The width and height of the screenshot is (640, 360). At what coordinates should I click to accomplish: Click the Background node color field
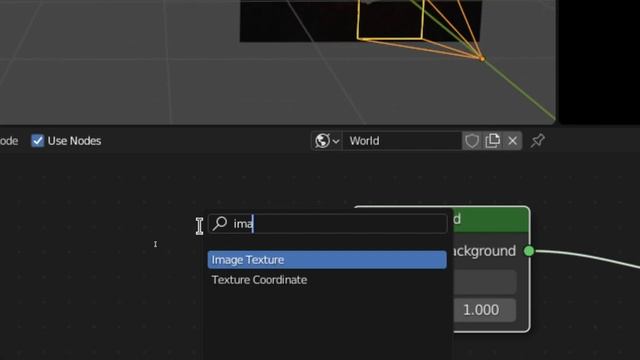(x=484, y=281)
